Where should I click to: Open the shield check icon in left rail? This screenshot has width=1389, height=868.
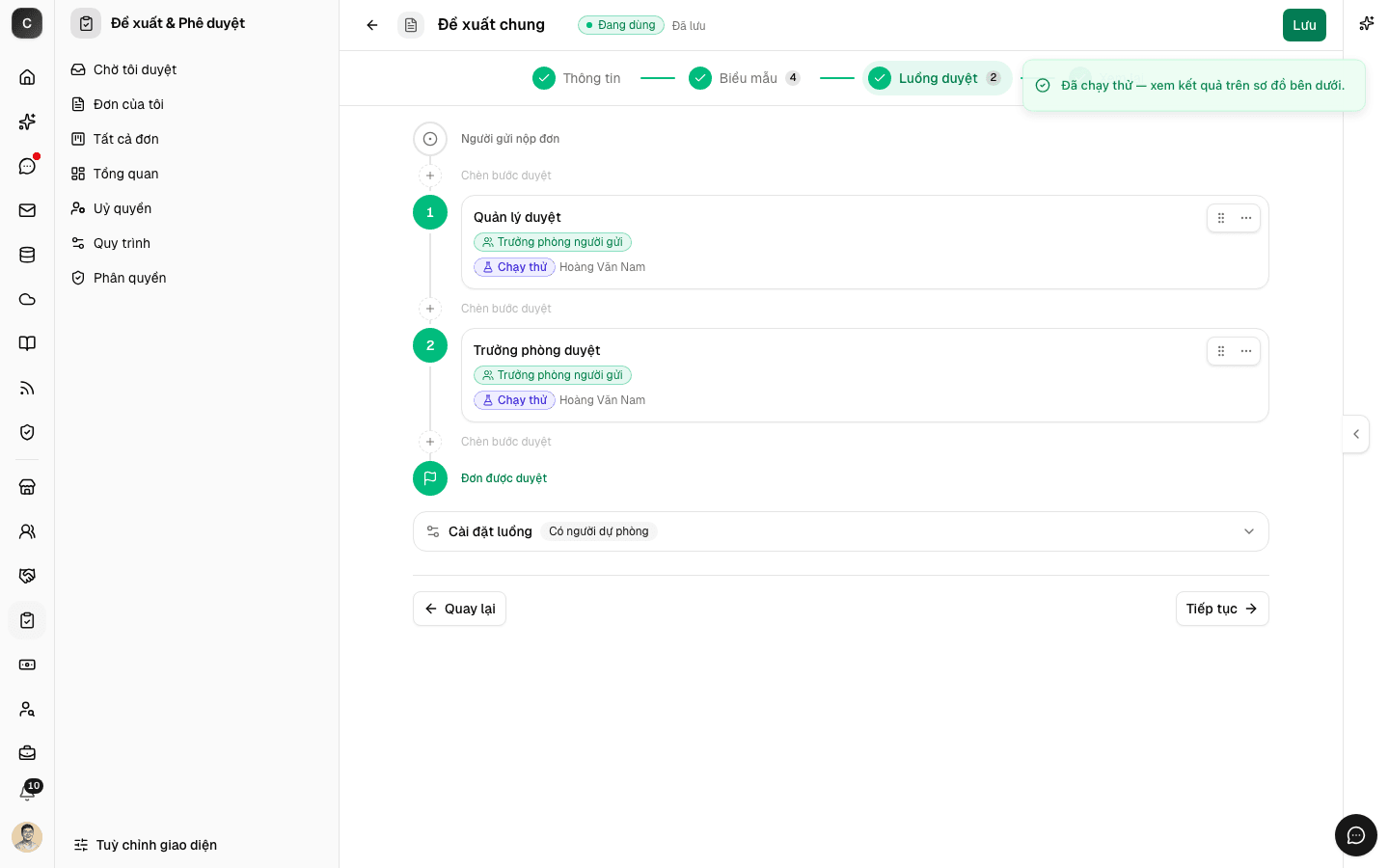tap(27, 432)
